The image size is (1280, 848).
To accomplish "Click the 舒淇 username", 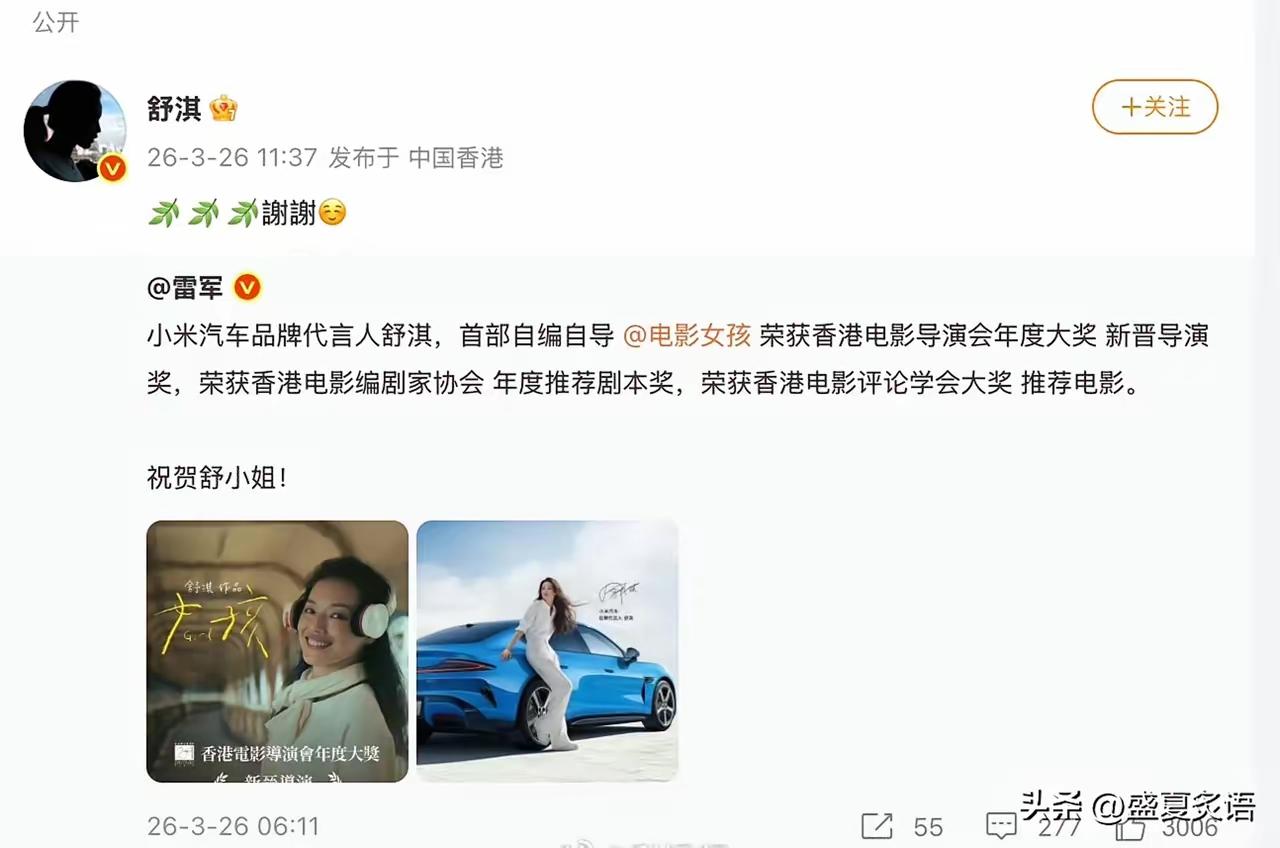I will (174, 108).
